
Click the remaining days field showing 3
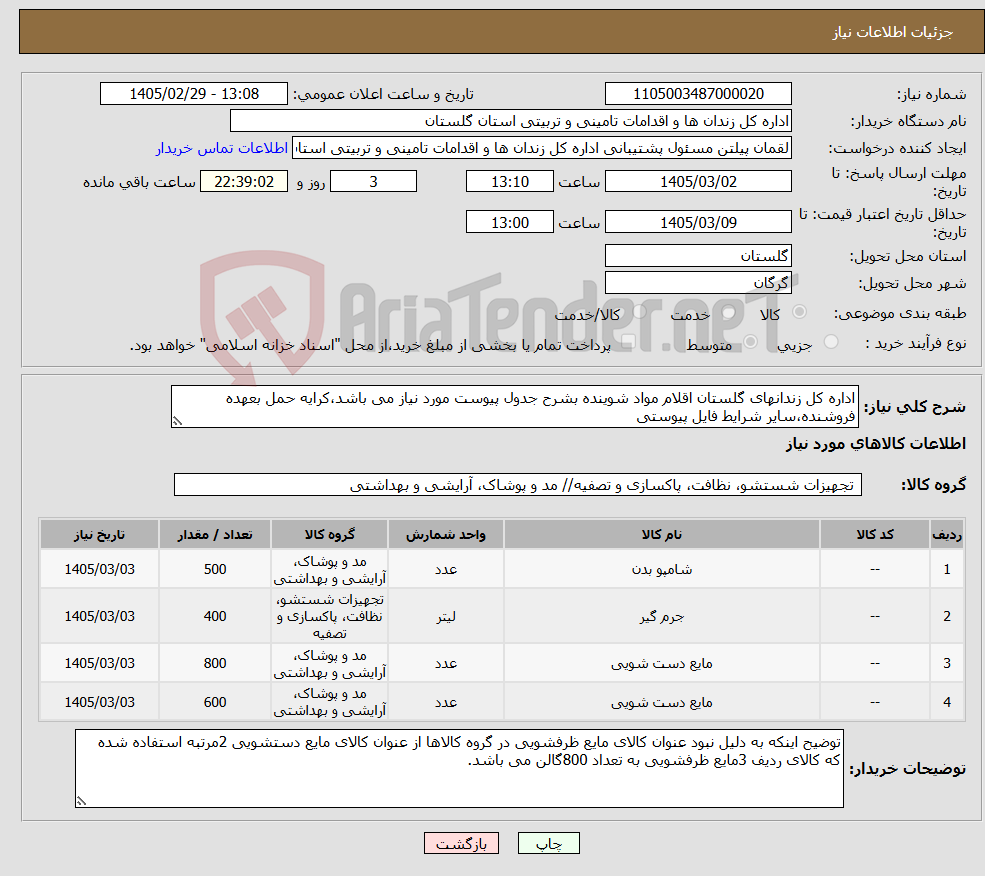373,182
